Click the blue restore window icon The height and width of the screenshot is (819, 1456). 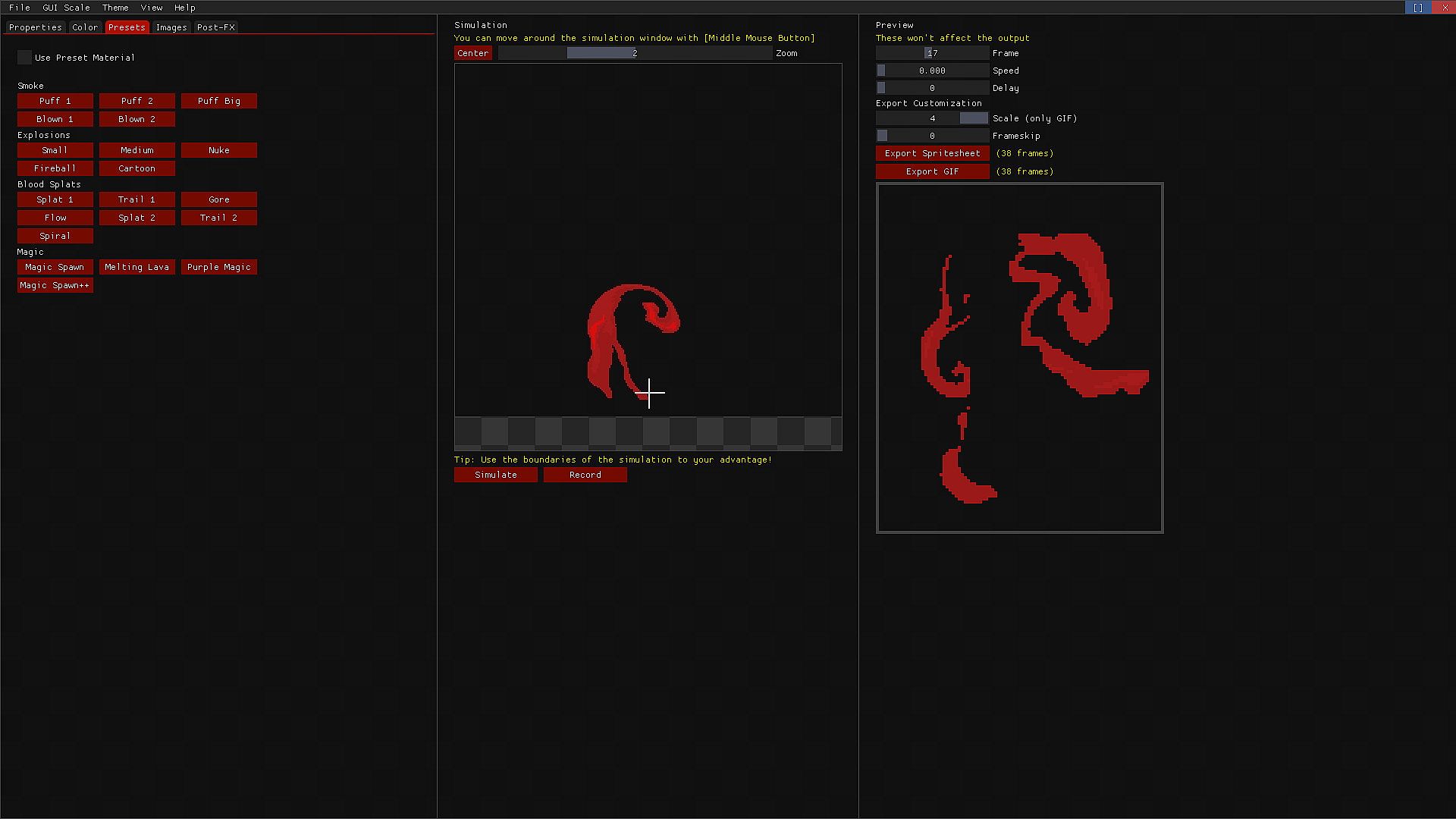coord(1417,8)
